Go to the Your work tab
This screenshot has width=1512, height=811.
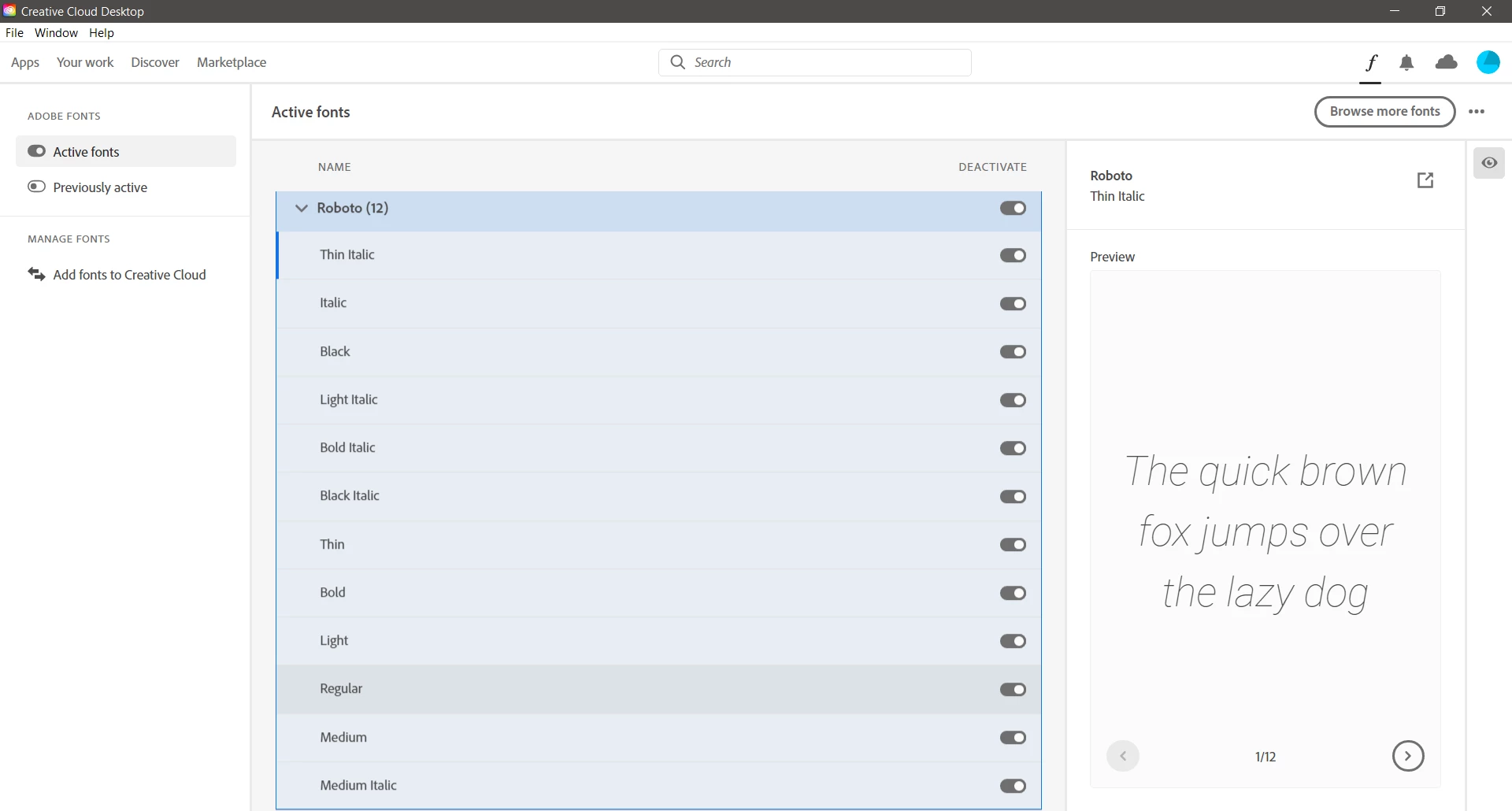pos(85,62)
